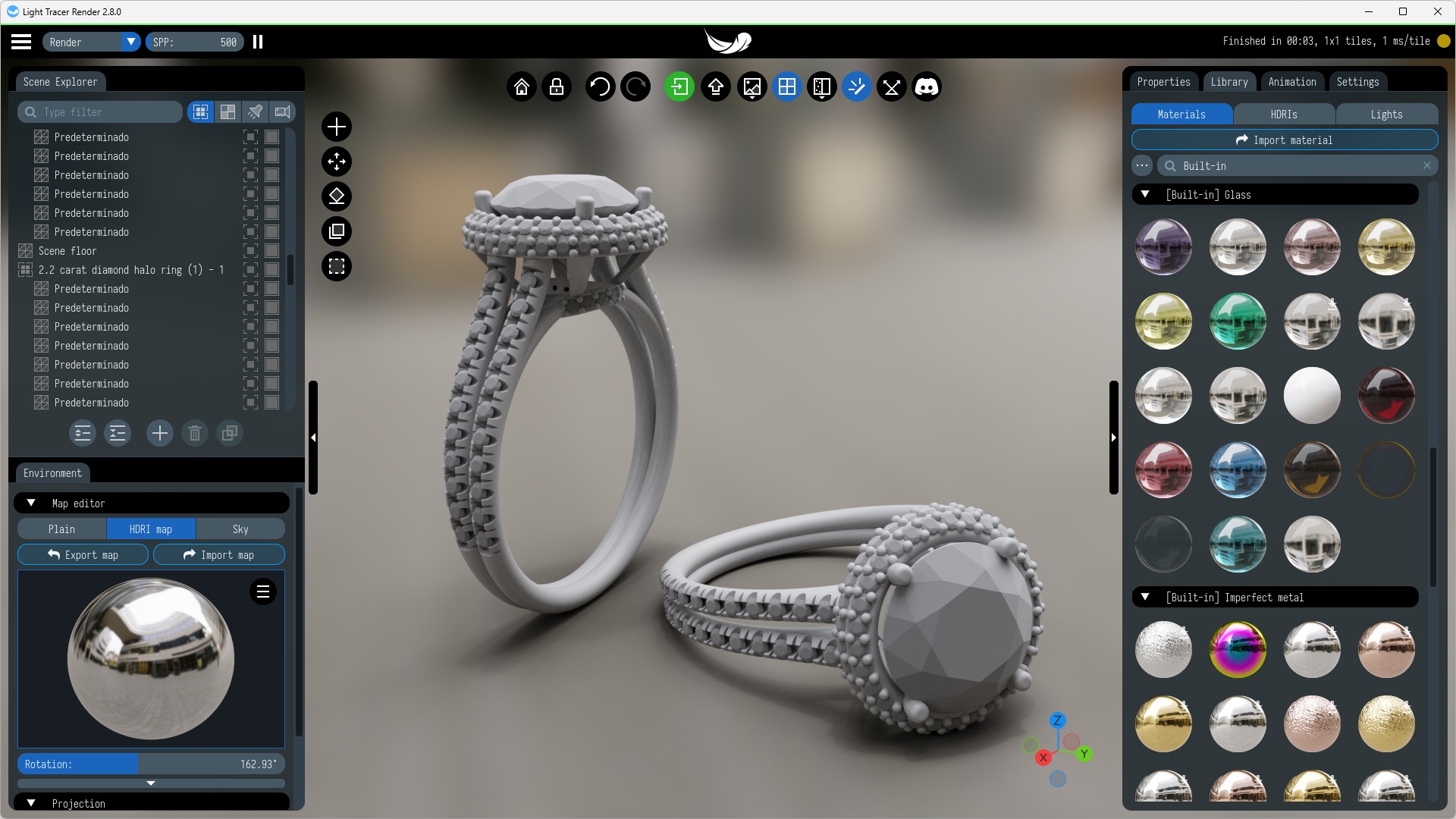Click the Discord community icon
Image resolution: width=1456 pixels, height=819 pixels.
click(x=927, y=87)
